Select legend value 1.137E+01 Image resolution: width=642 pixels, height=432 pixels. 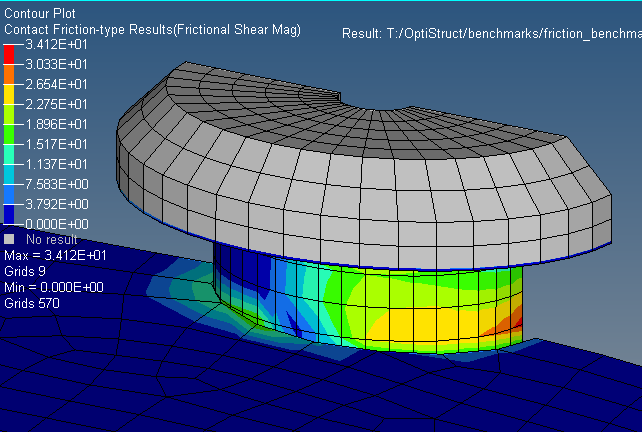pyautogui.click(x=57, y=164)
